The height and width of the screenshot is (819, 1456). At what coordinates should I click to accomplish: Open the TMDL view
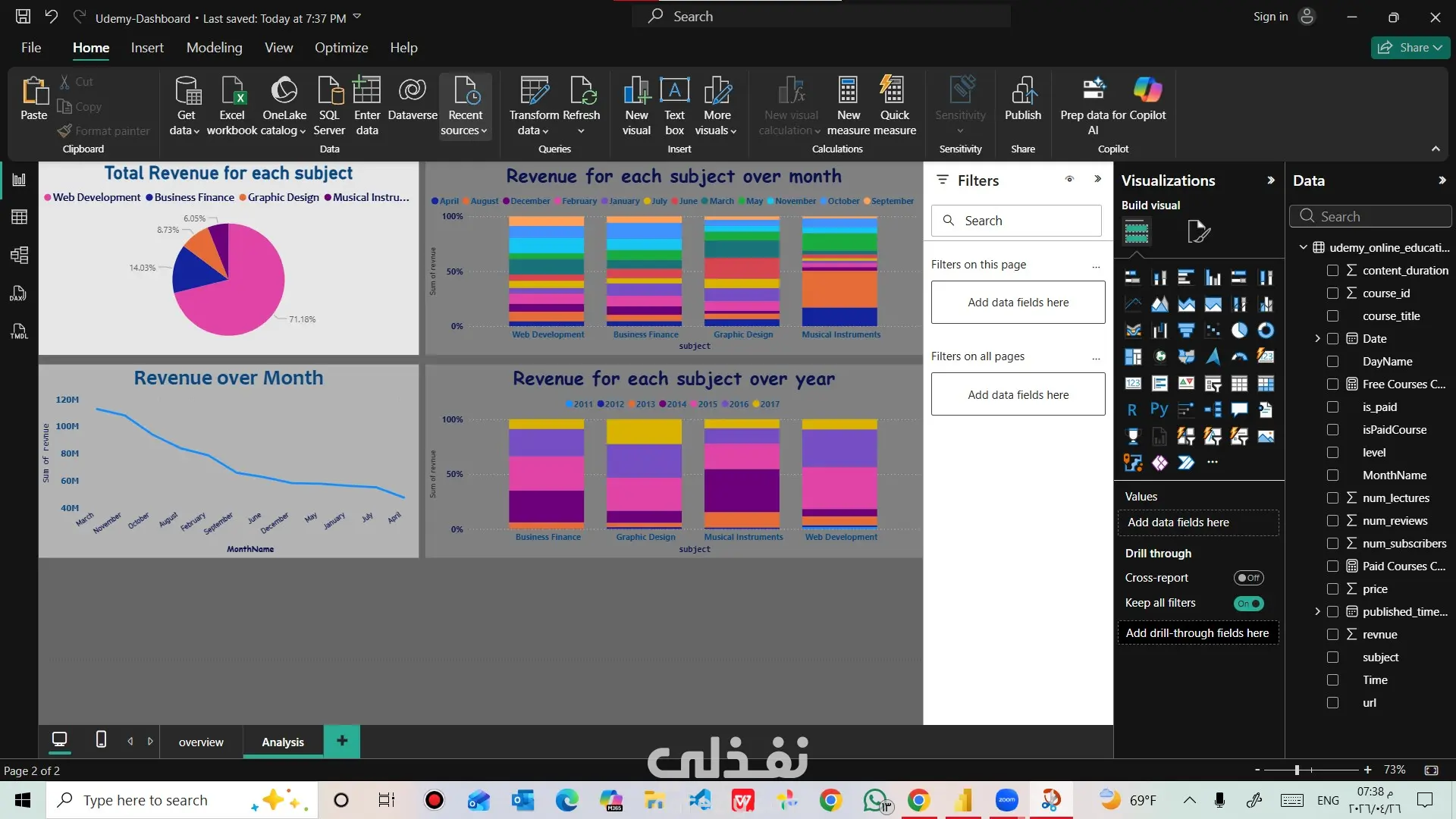point(19,331)
